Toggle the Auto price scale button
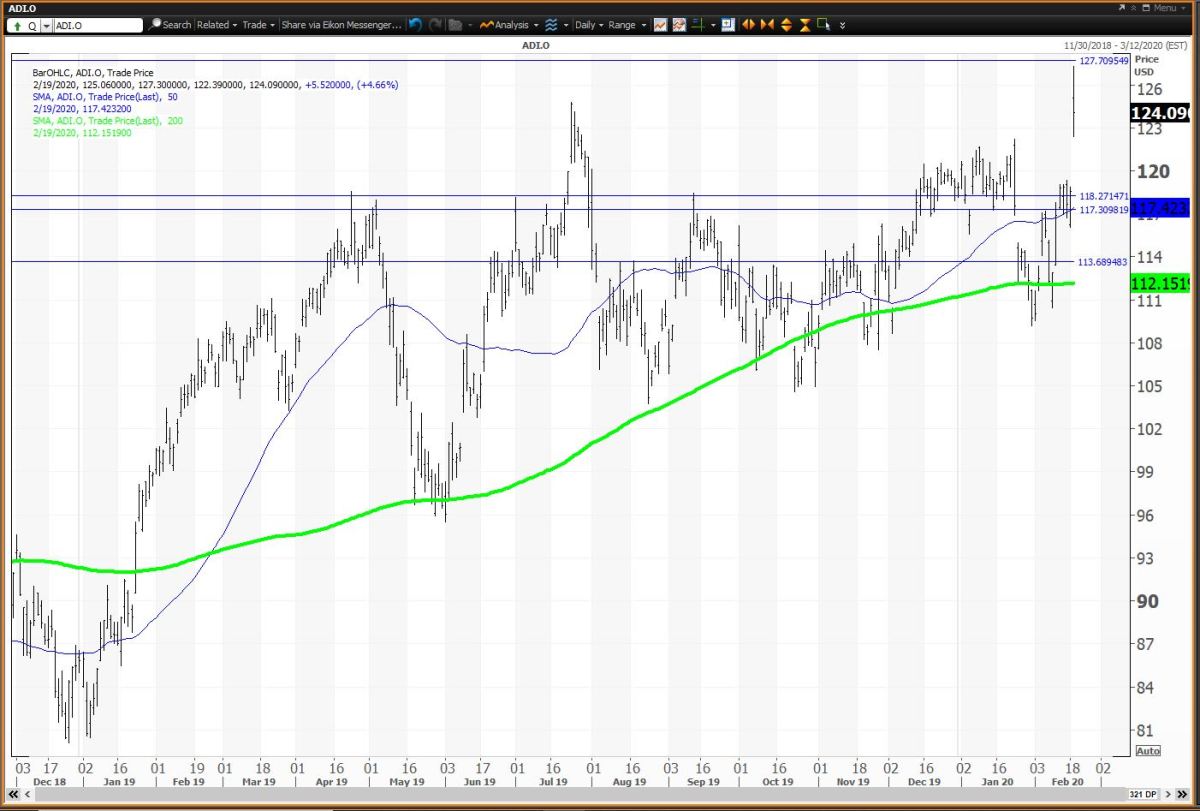 (x=1148, y=750)
